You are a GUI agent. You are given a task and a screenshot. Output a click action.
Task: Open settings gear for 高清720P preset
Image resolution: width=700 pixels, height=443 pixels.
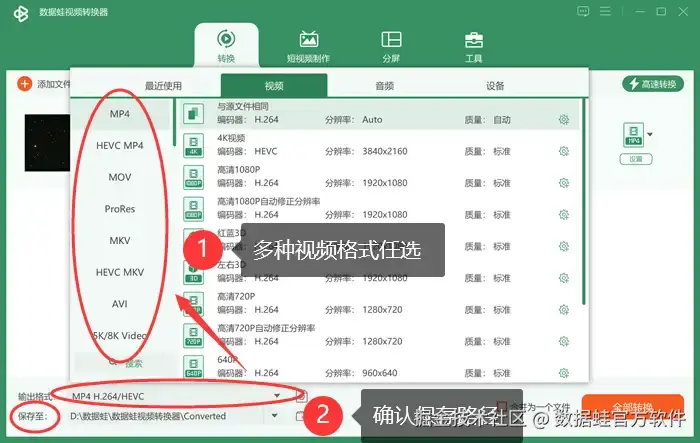pyautogui.click(x=564, y=310)
